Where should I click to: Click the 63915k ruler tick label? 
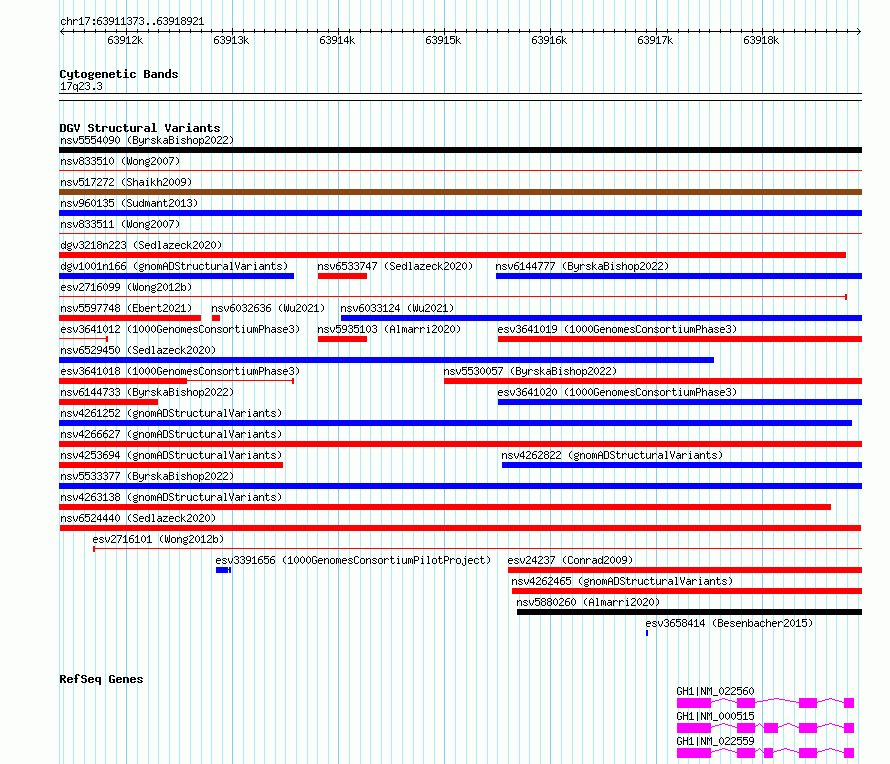point(443,40)
